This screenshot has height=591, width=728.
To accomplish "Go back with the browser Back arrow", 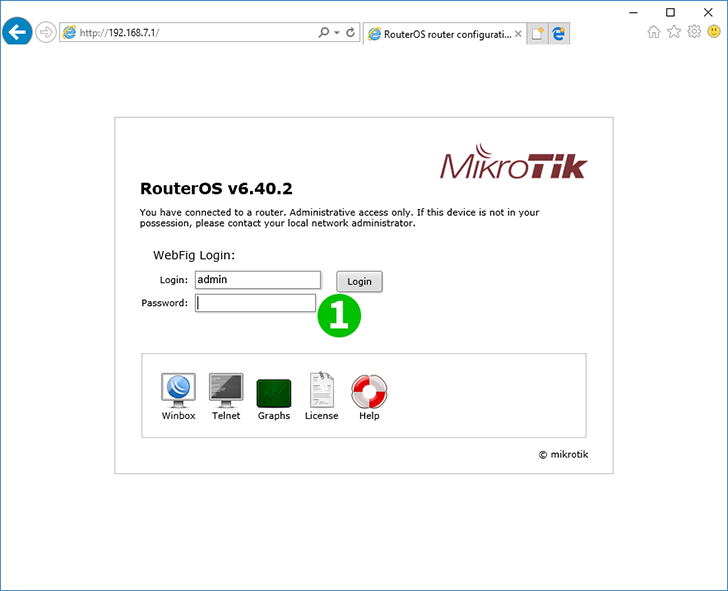I will [17, 32].
